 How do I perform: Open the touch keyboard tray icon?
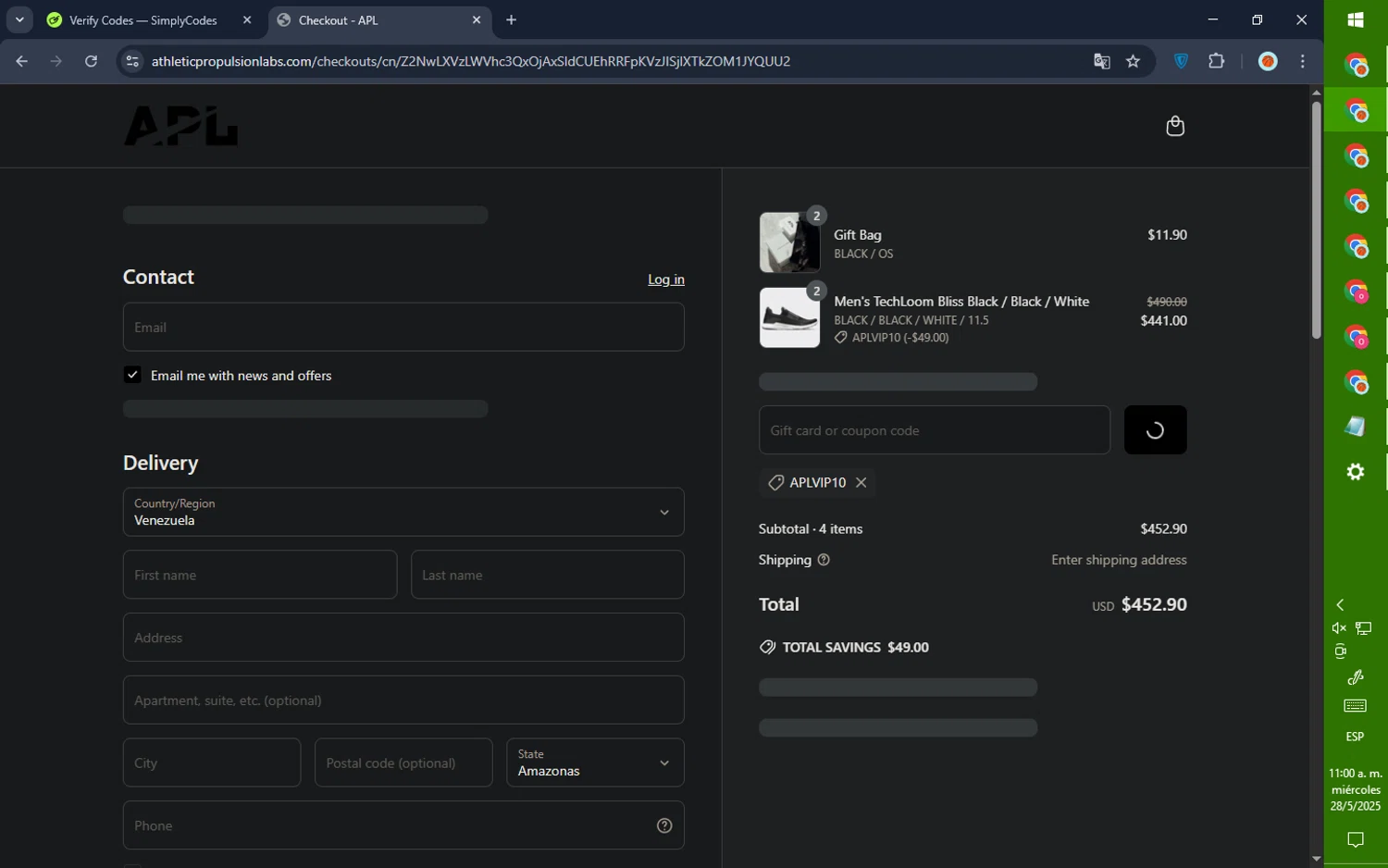[x=1356, y=706]
